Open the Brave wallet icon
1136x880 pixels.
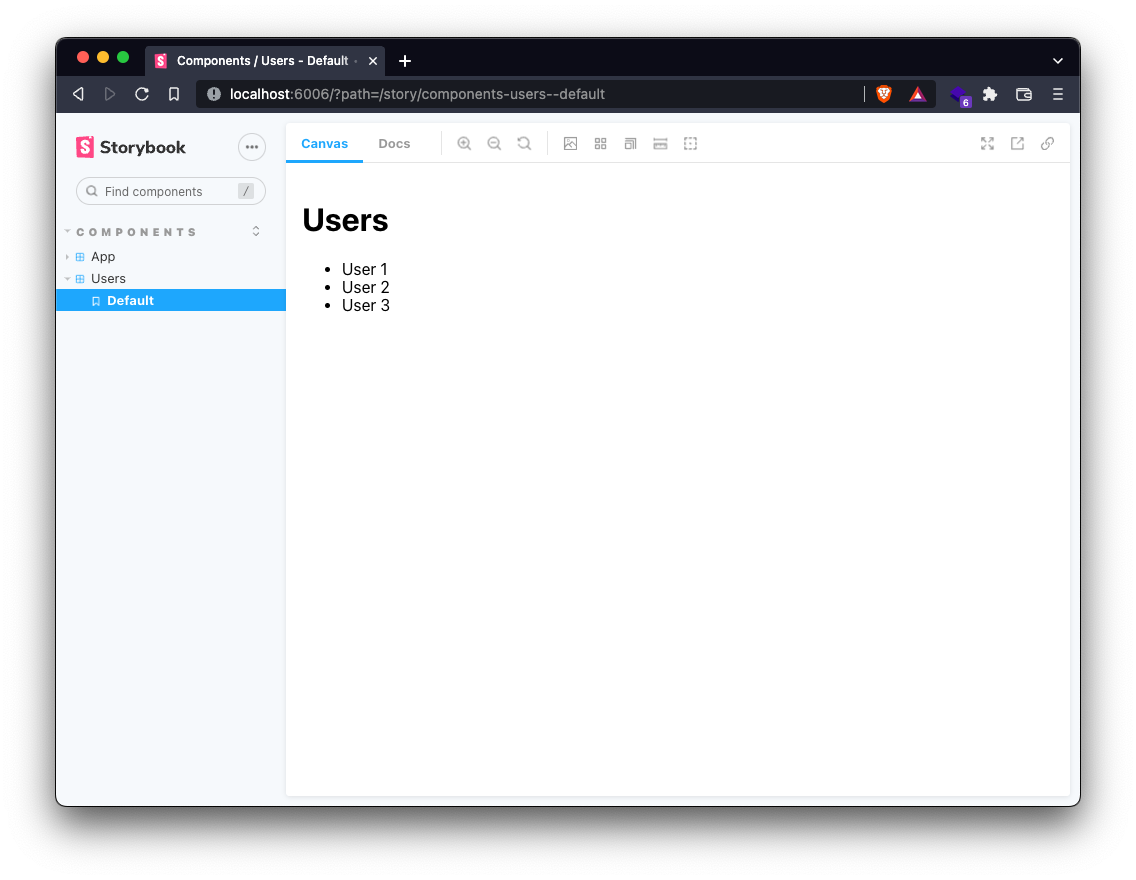(1024, 94)
